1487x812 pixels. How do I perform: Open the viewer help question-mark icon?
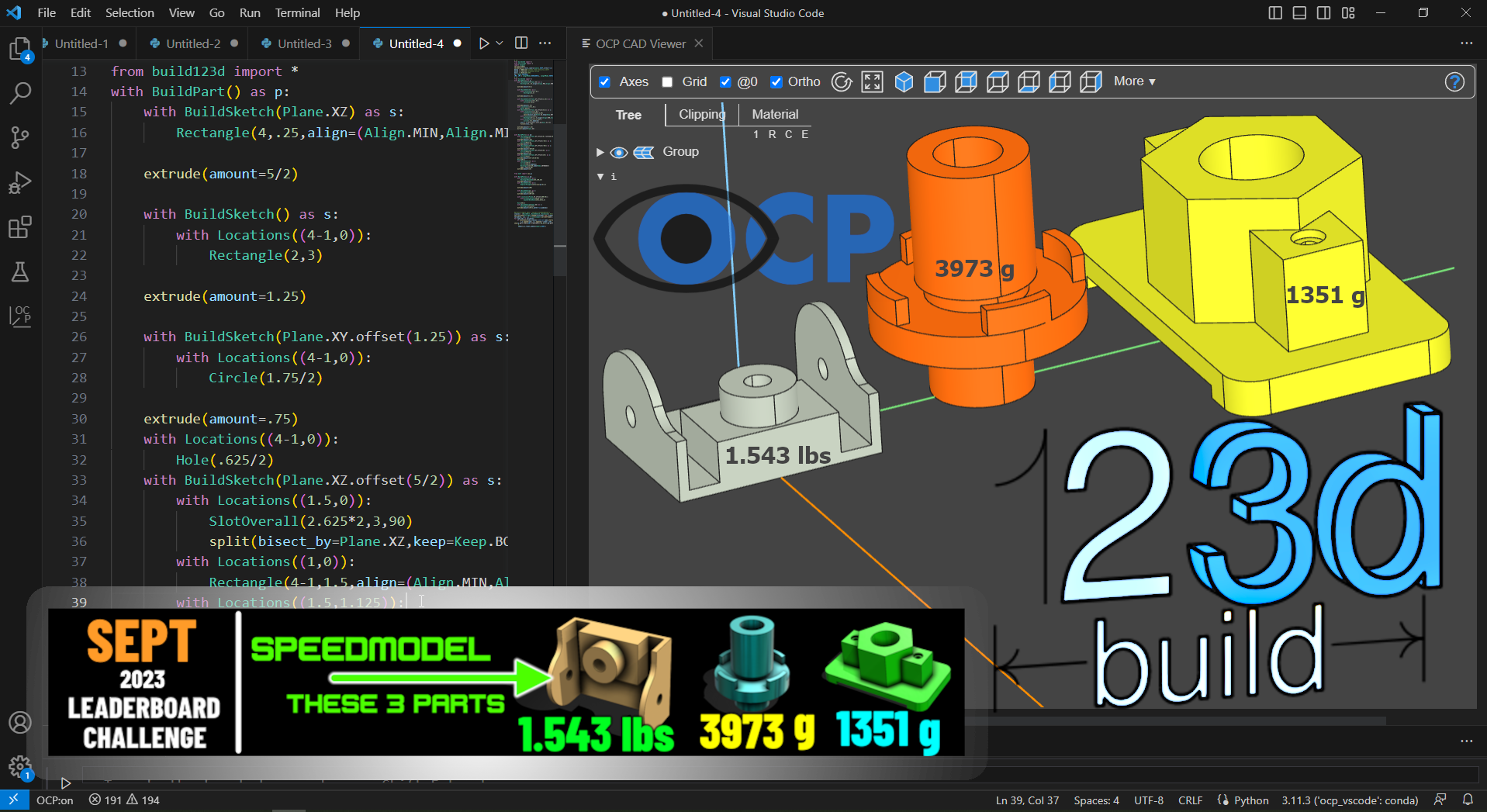point(1454,81)
